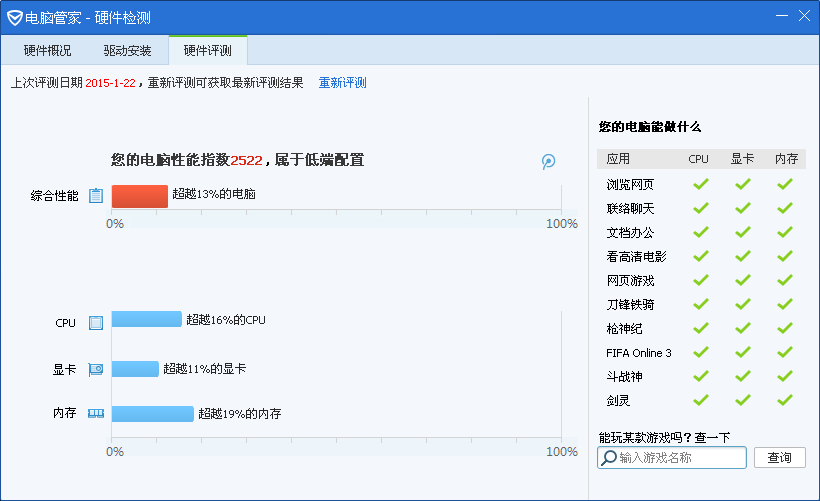The width and height of the screenshot is (820, 501).
Task: Click 显卡 checkmark for 网页游戏
Action: pos(743,280)
